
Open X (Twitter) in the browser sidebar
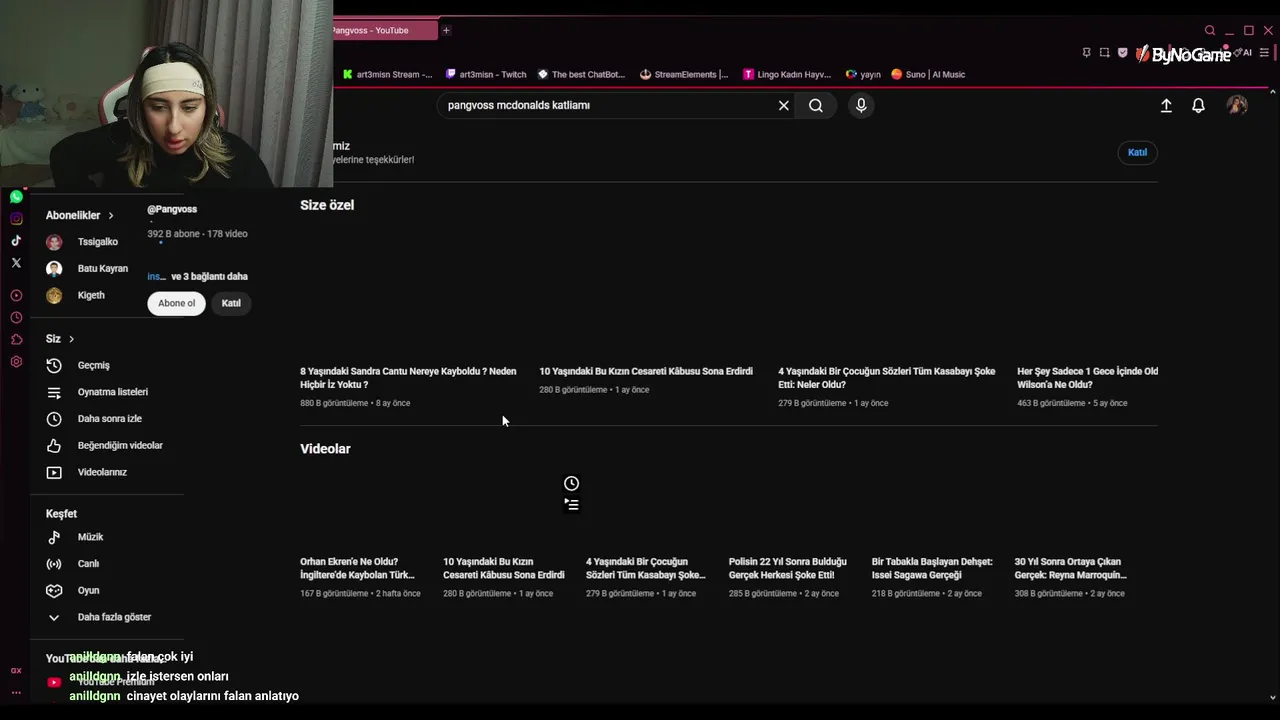pyautogui.click(x=16, y=263)
